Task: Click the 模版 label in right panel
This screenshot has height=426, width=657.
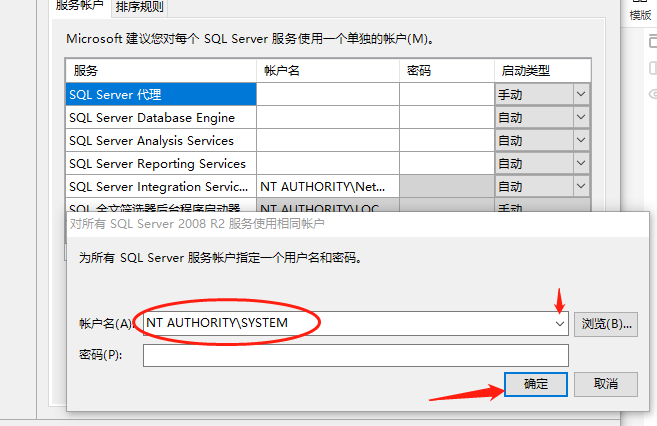Action: [640, 15]
